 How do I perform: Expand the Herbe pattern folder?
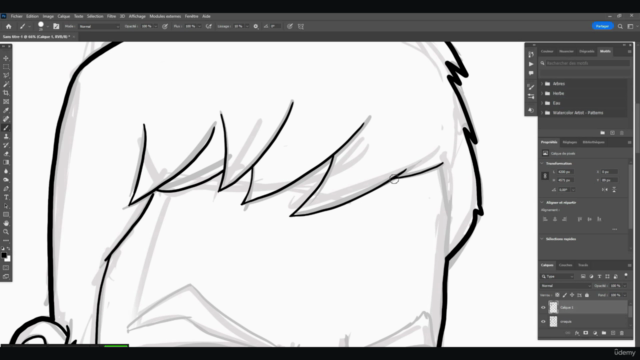click(542, 93)
